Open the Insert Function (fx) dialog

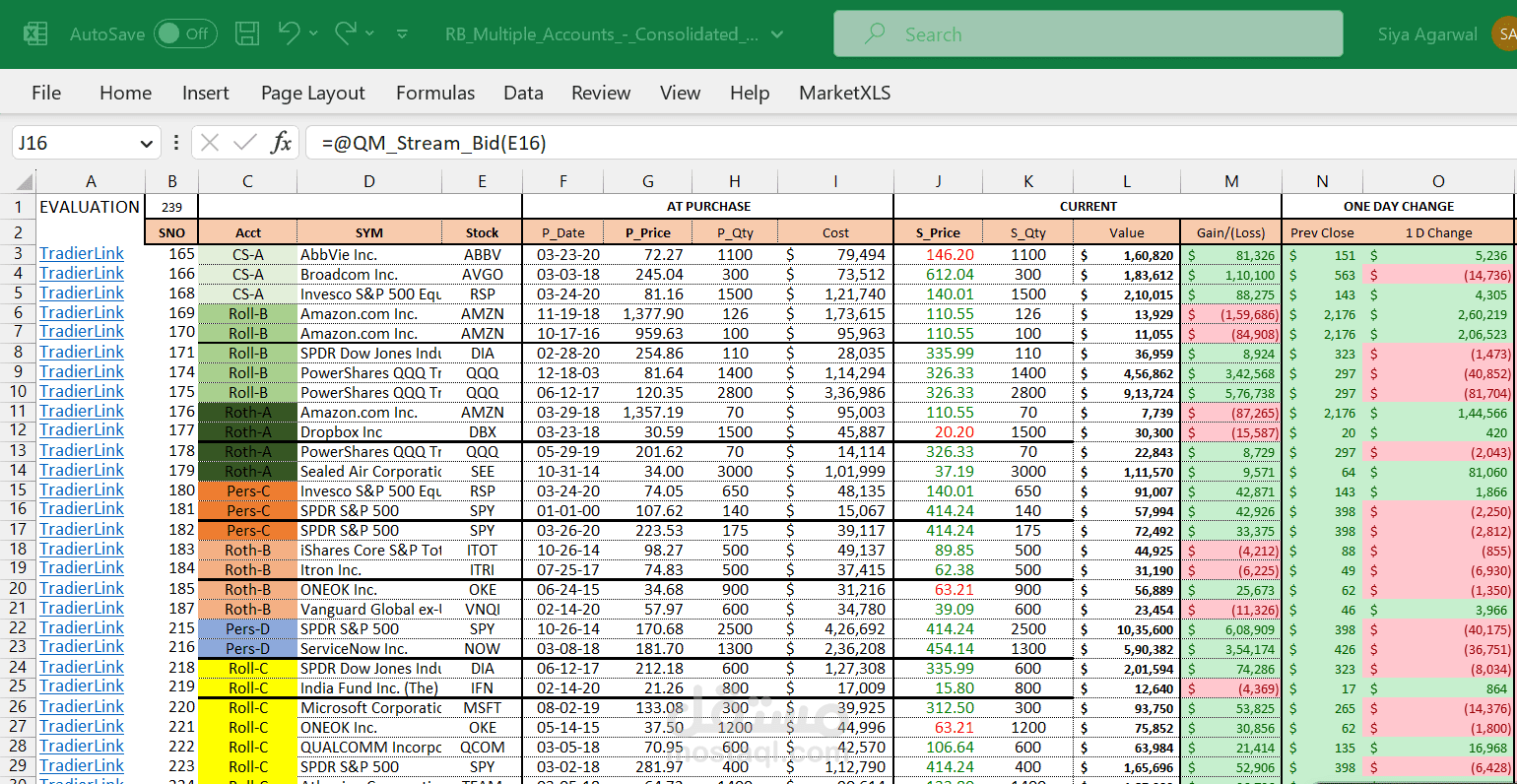point(281,142)
